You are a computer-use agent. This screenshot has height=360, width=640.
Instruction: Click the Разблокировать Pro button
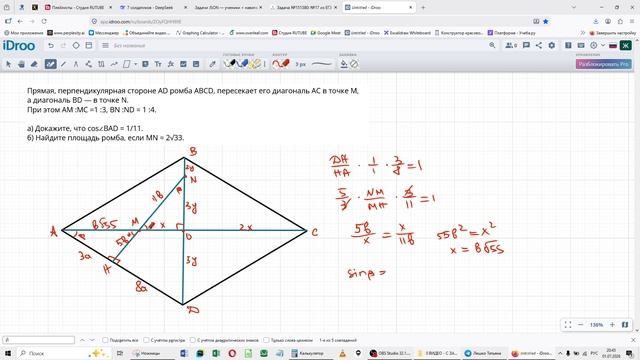click(x=604, y=64)
